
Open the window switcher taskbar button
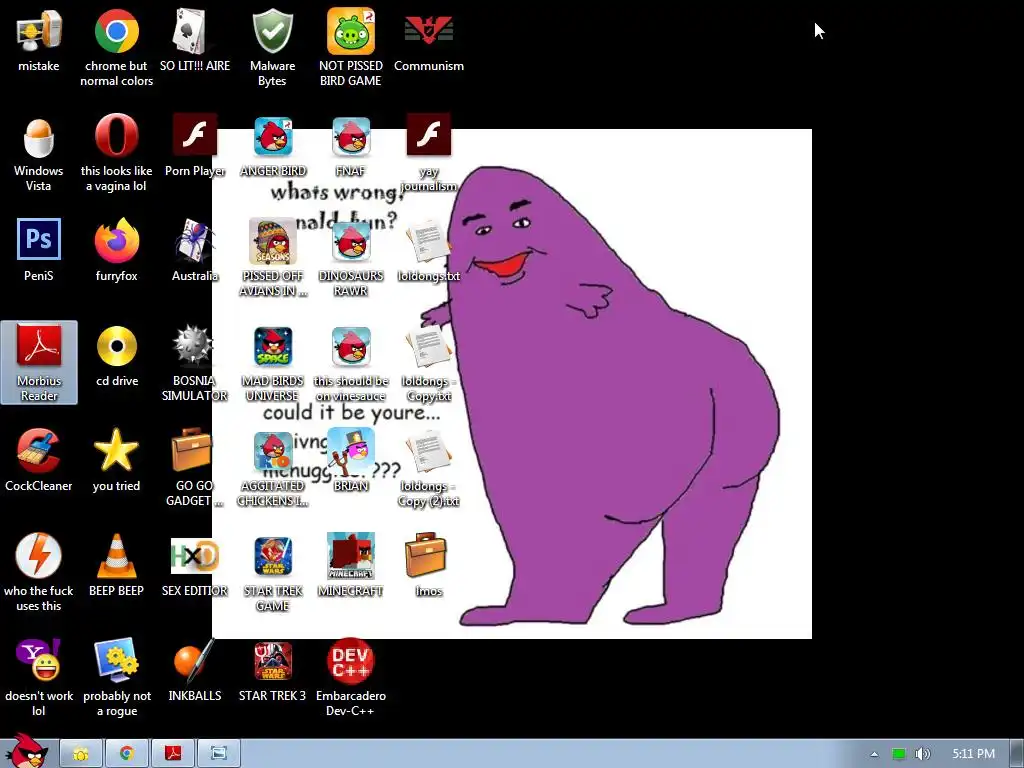coord(219,754)
